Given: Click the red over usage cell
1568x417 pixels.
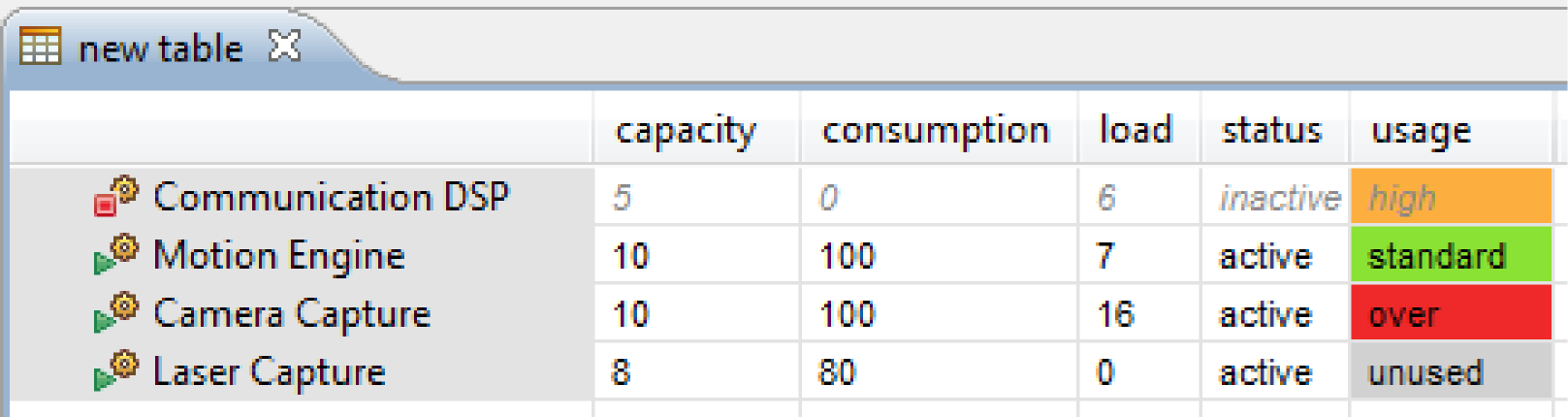Looking at the screenshot, I should click(x=1452, y=313).
